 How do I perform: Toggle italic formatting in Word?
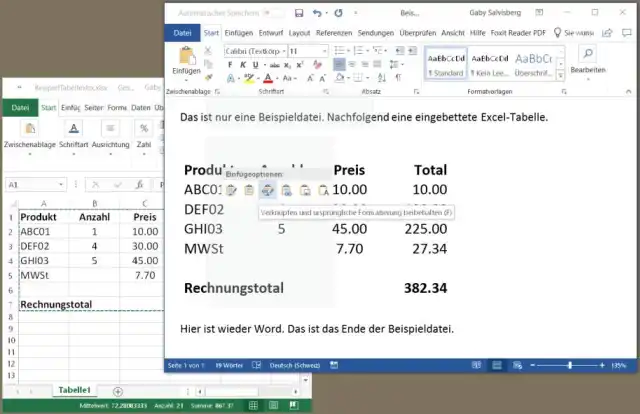coord(242,65)
